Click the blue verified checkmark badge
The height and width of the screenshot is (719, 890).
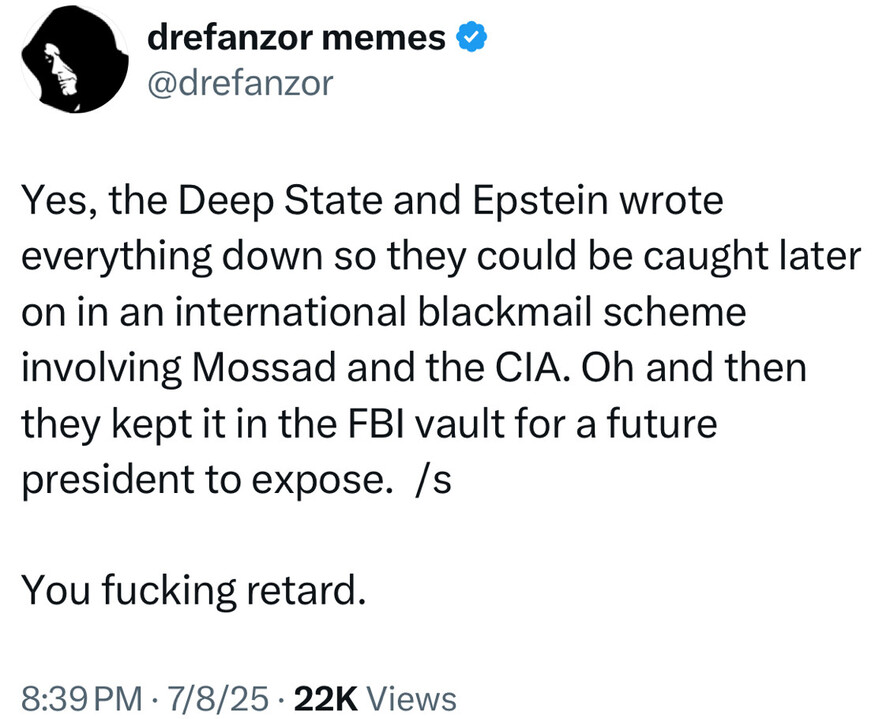click(473, 39)
